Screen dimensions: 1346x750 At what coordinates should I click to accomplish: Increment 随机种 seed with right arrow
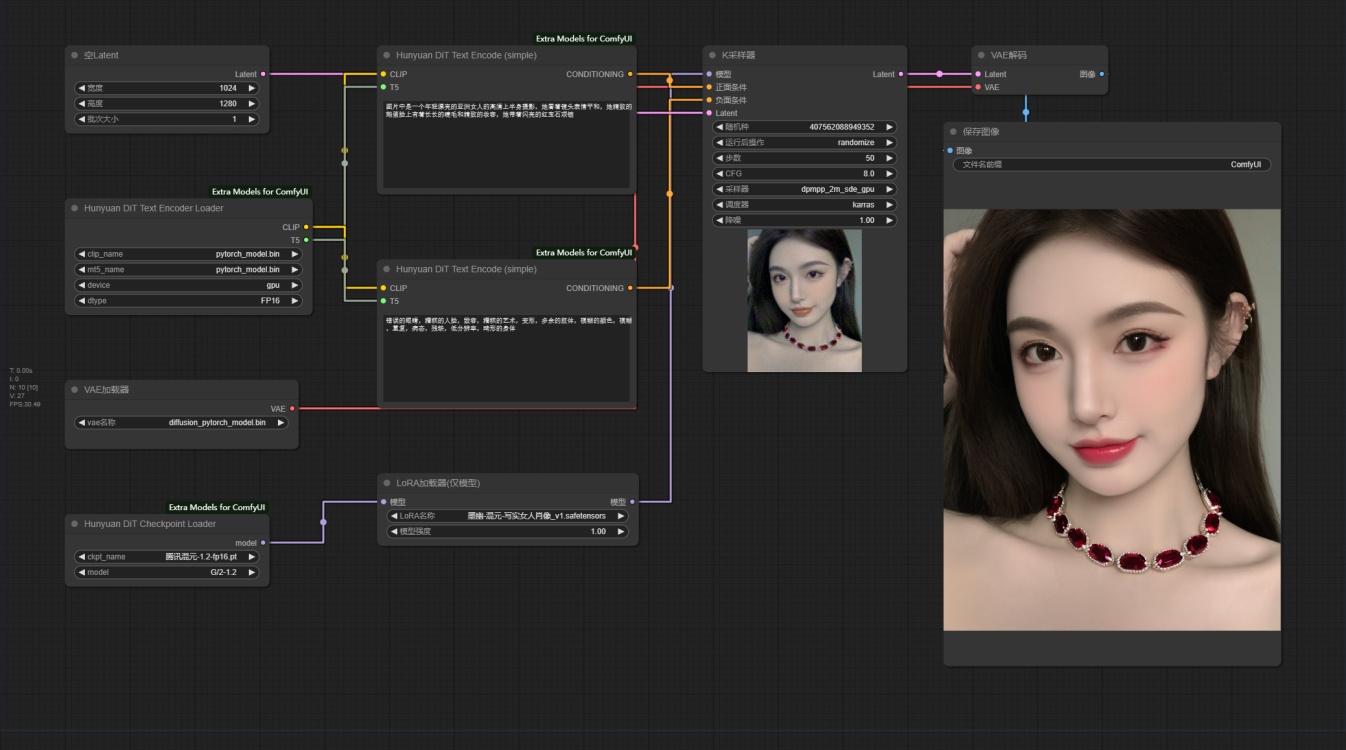point(890,127)
